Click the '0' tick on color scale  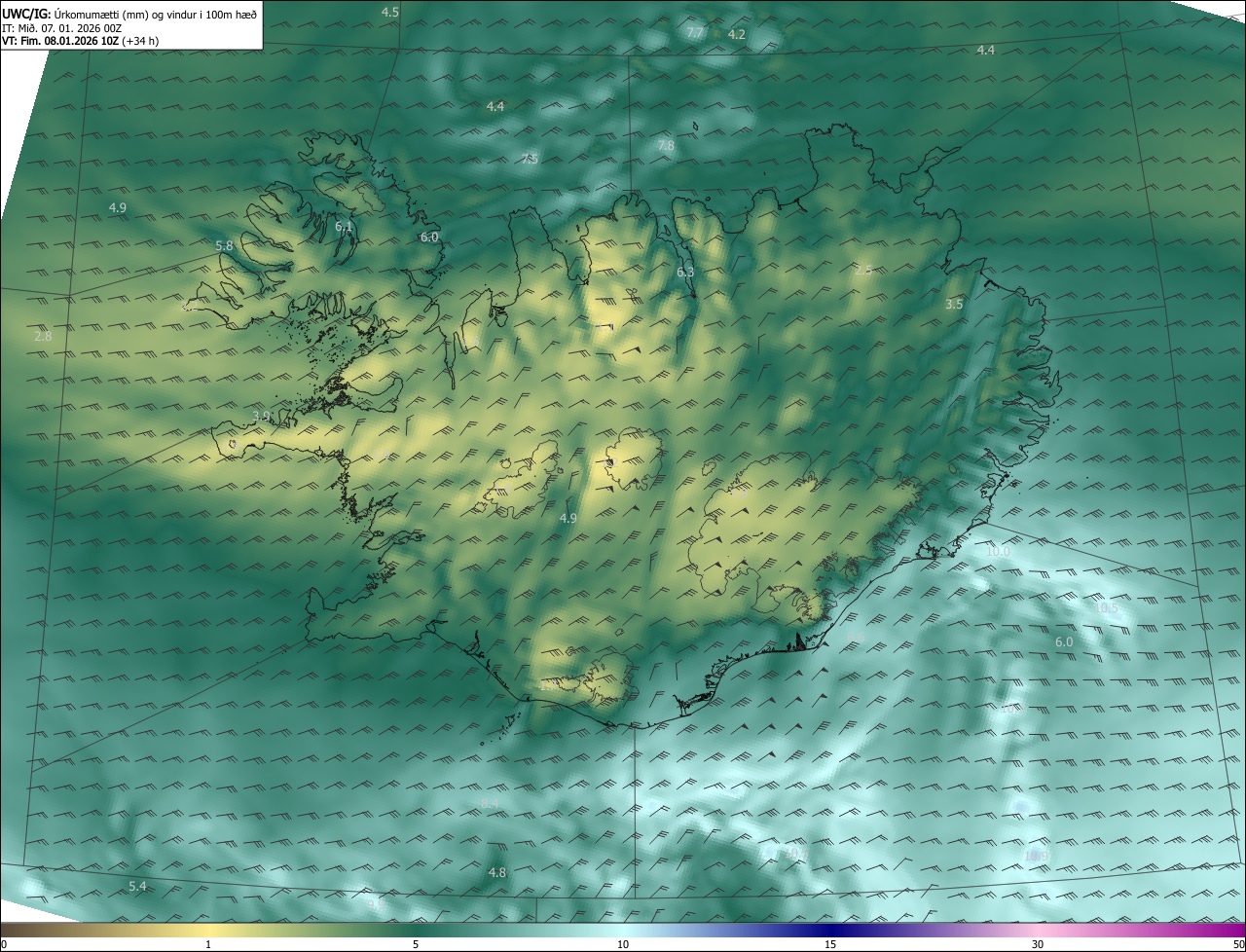pyautogui.click(x=4, y=944)
